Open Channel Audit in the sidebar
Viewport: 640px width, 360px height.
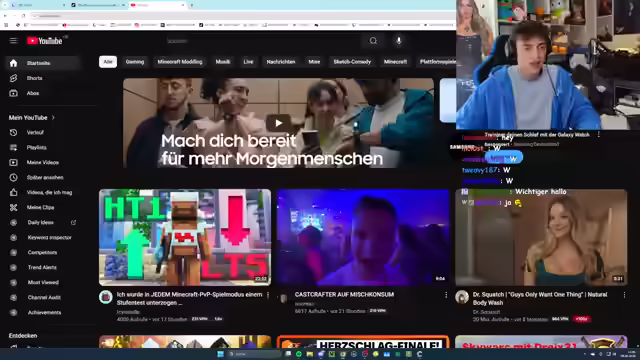[43, 298]
